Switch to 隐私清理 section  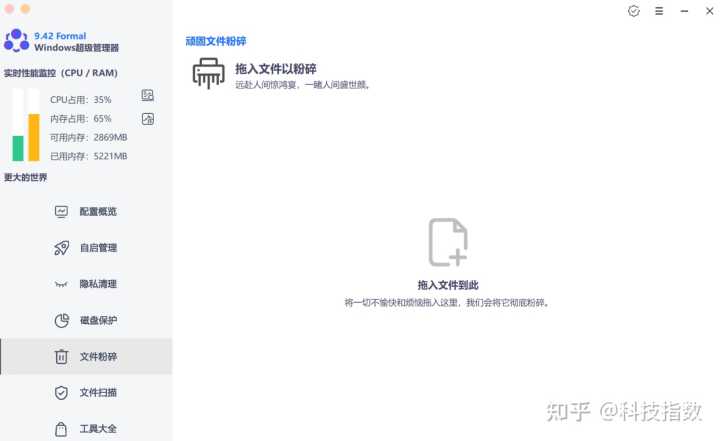86,284
